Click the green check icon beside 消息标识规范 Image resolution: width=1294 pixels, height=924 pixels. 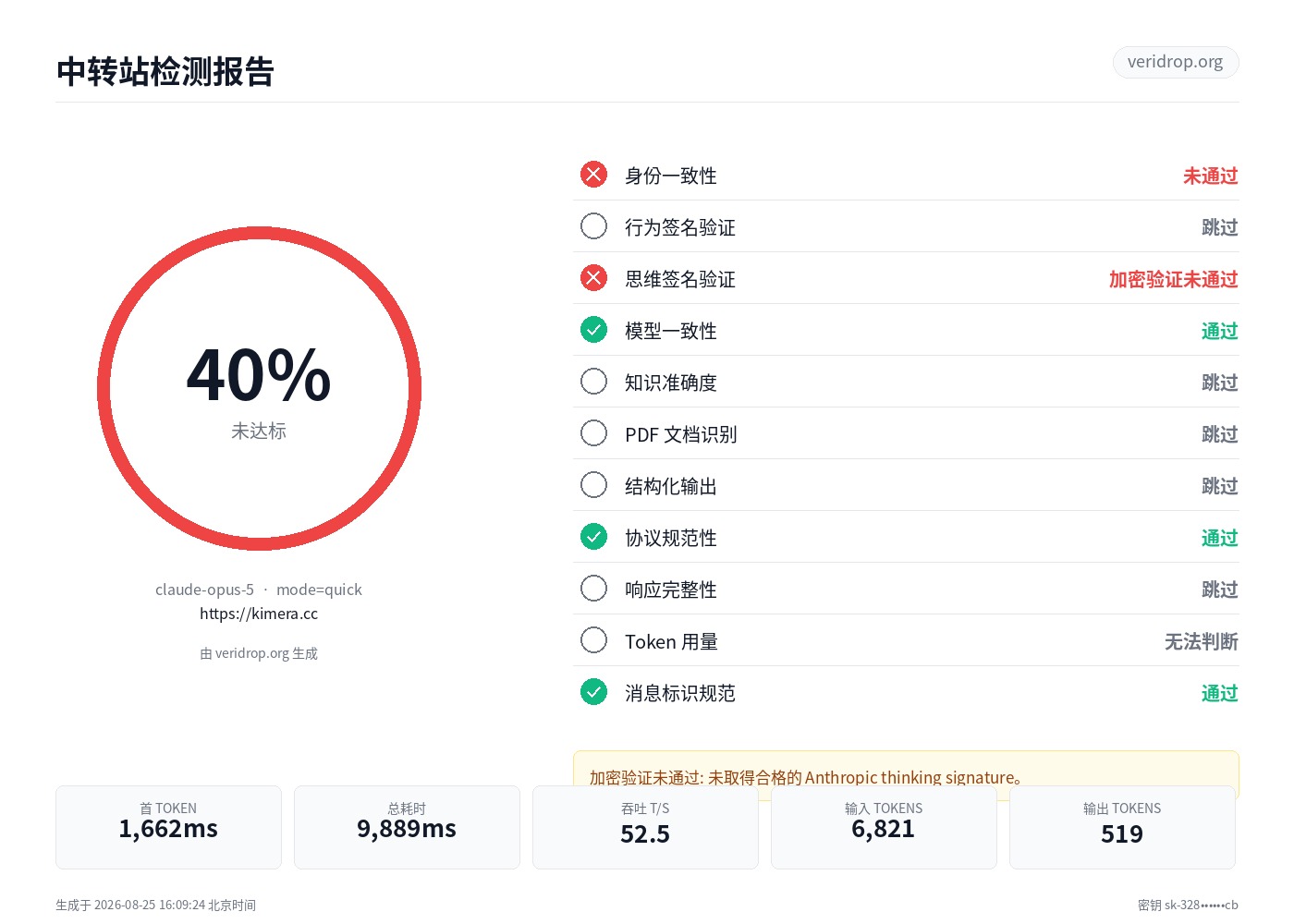click(593, 692)
